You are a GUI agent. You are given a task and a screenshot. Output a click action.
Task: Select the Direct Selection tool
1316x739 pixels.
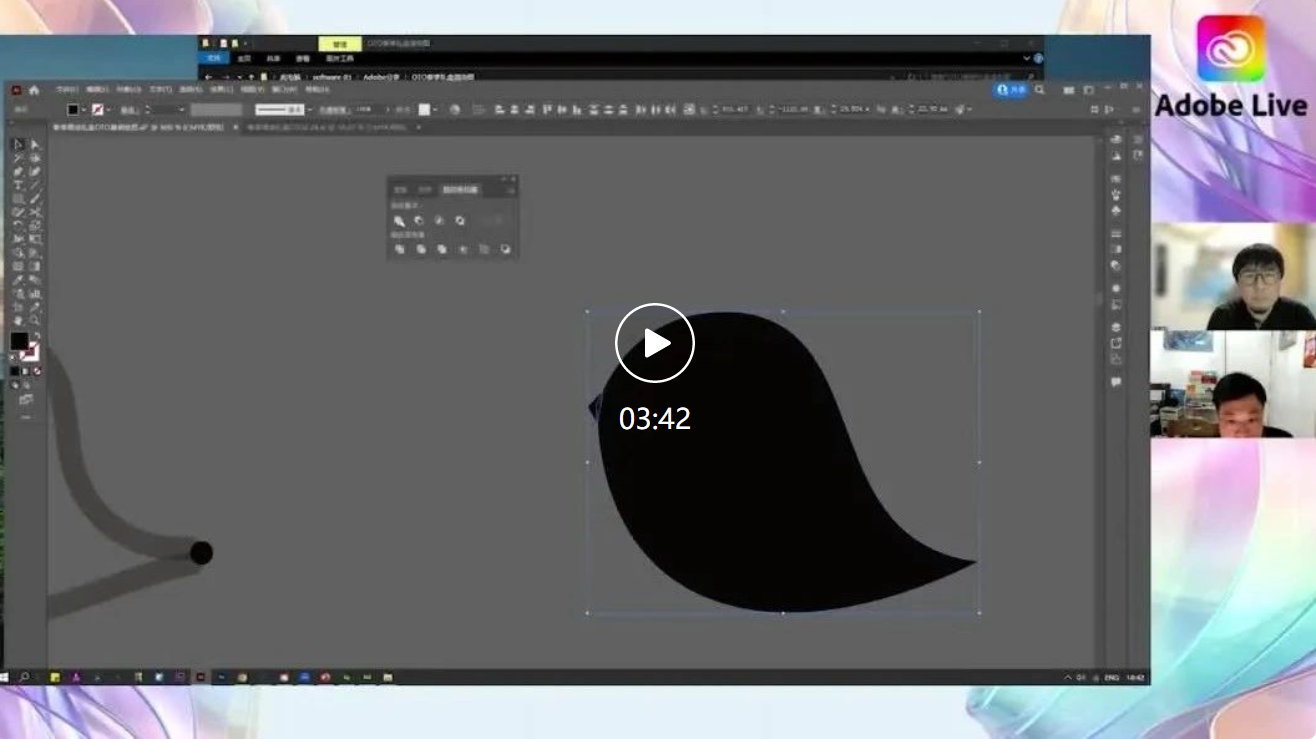(x=36, y=145)
